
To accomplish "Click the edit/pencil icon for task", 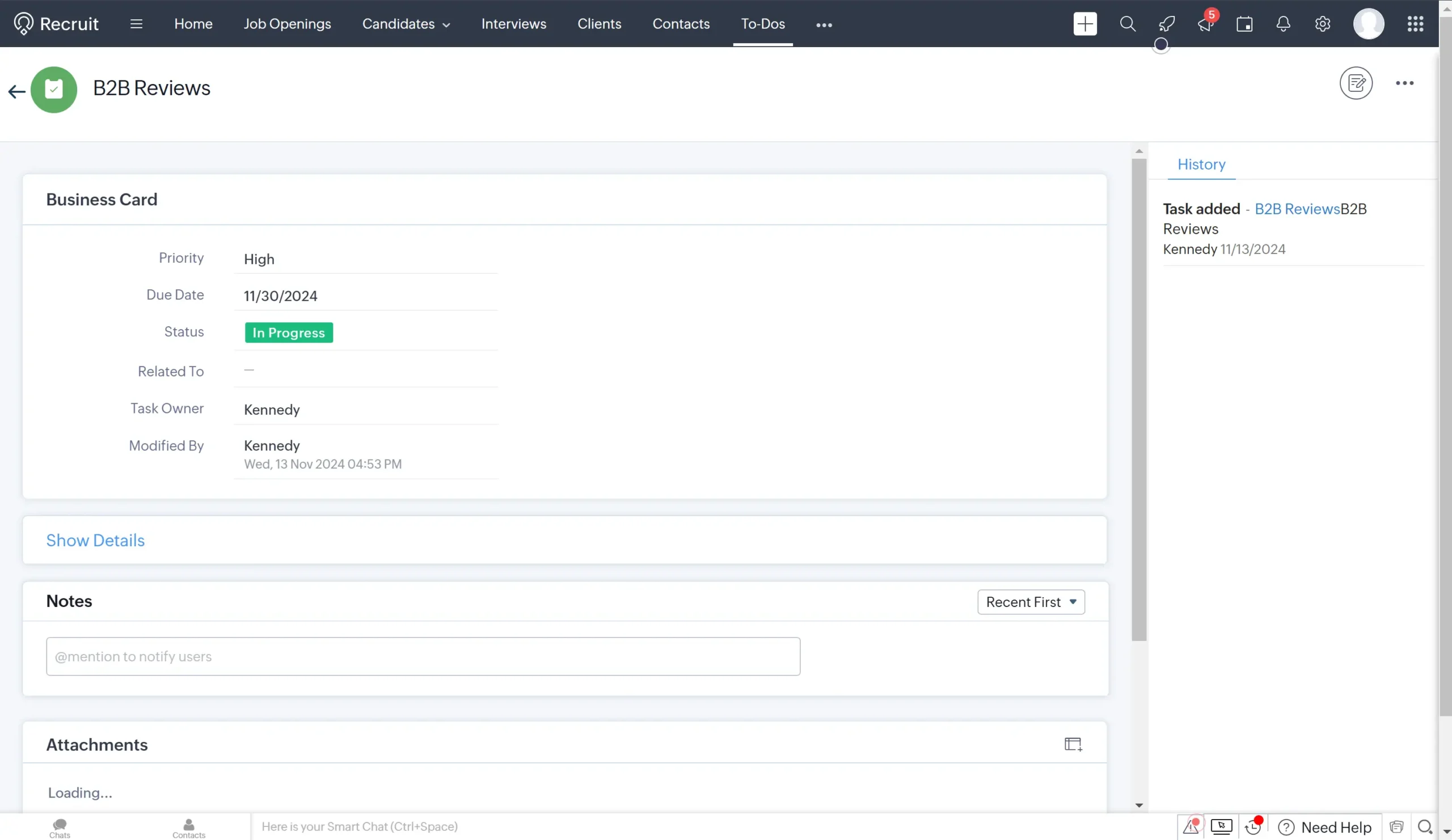I will [x=1356, y=82].
